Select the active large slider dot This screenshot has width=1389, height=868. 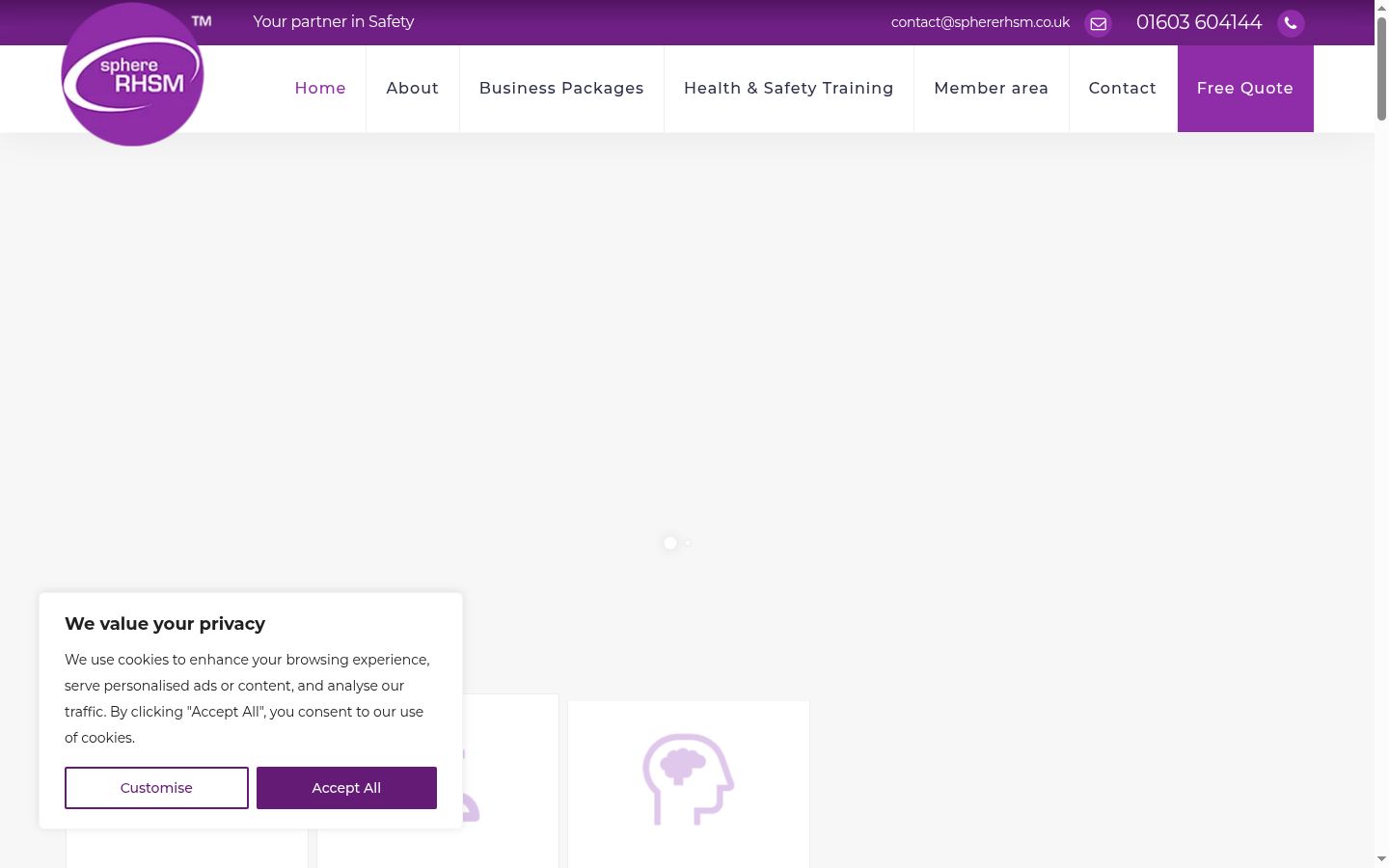(670, 543)
